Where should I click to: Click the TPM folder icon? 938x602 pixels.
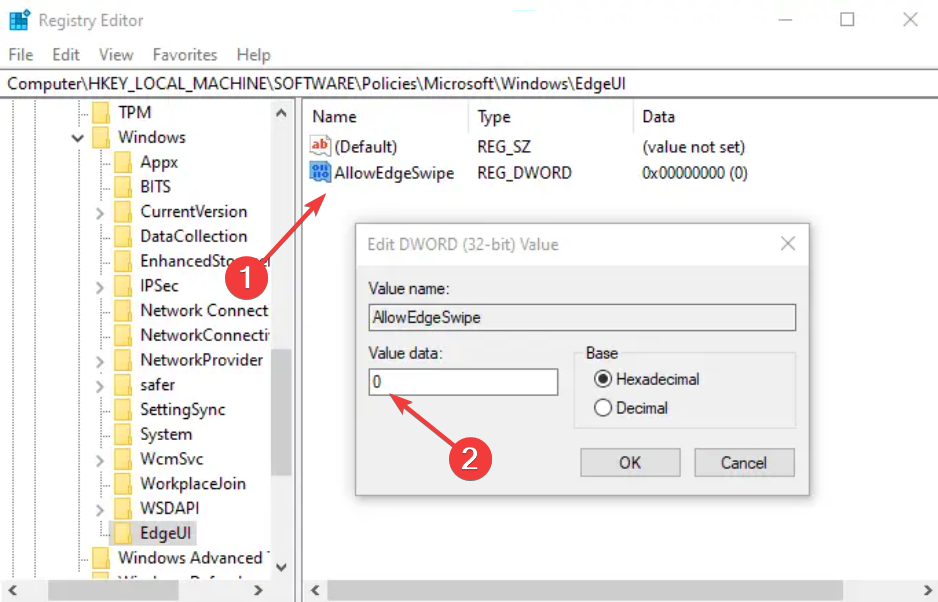point(101,112)
